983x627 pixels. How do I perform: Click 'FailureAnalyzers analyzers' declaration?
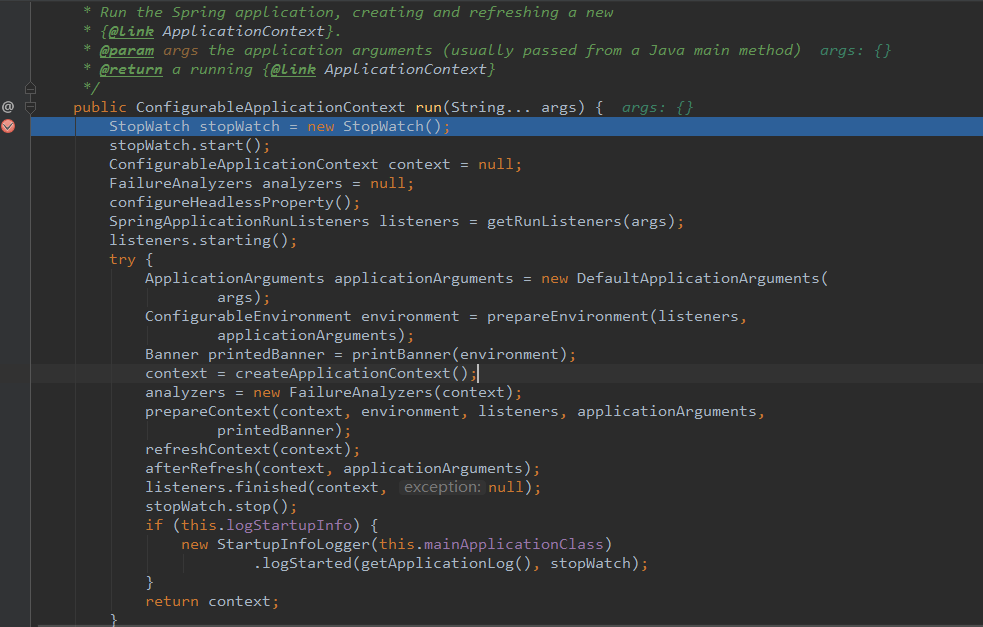pyautogui.click(x=226, y=183)
